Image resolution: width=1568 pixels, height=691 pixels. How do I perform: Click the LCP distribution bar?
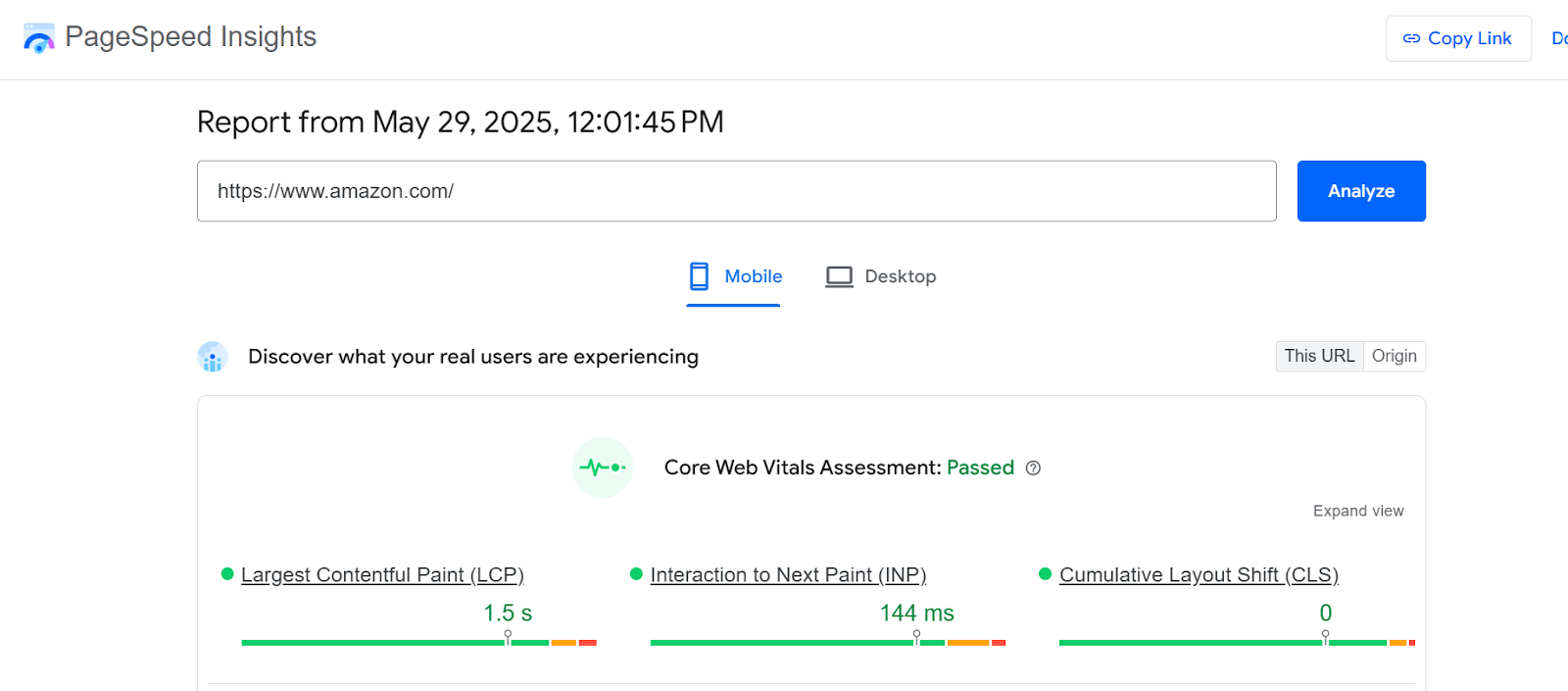tap(418, 643)
